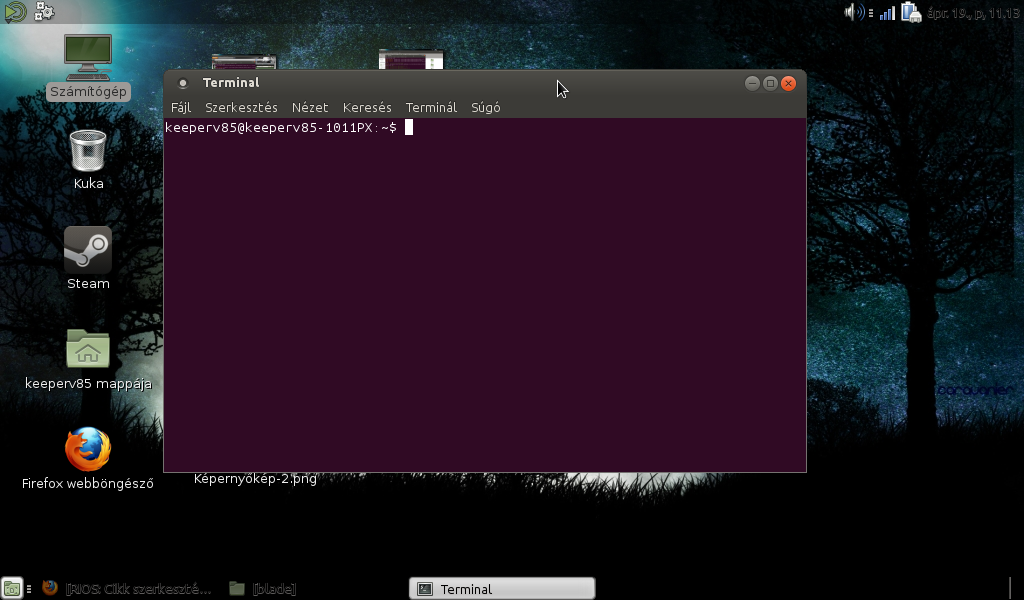
Task: Open the Szerkesztés menu
Action: 241,108
